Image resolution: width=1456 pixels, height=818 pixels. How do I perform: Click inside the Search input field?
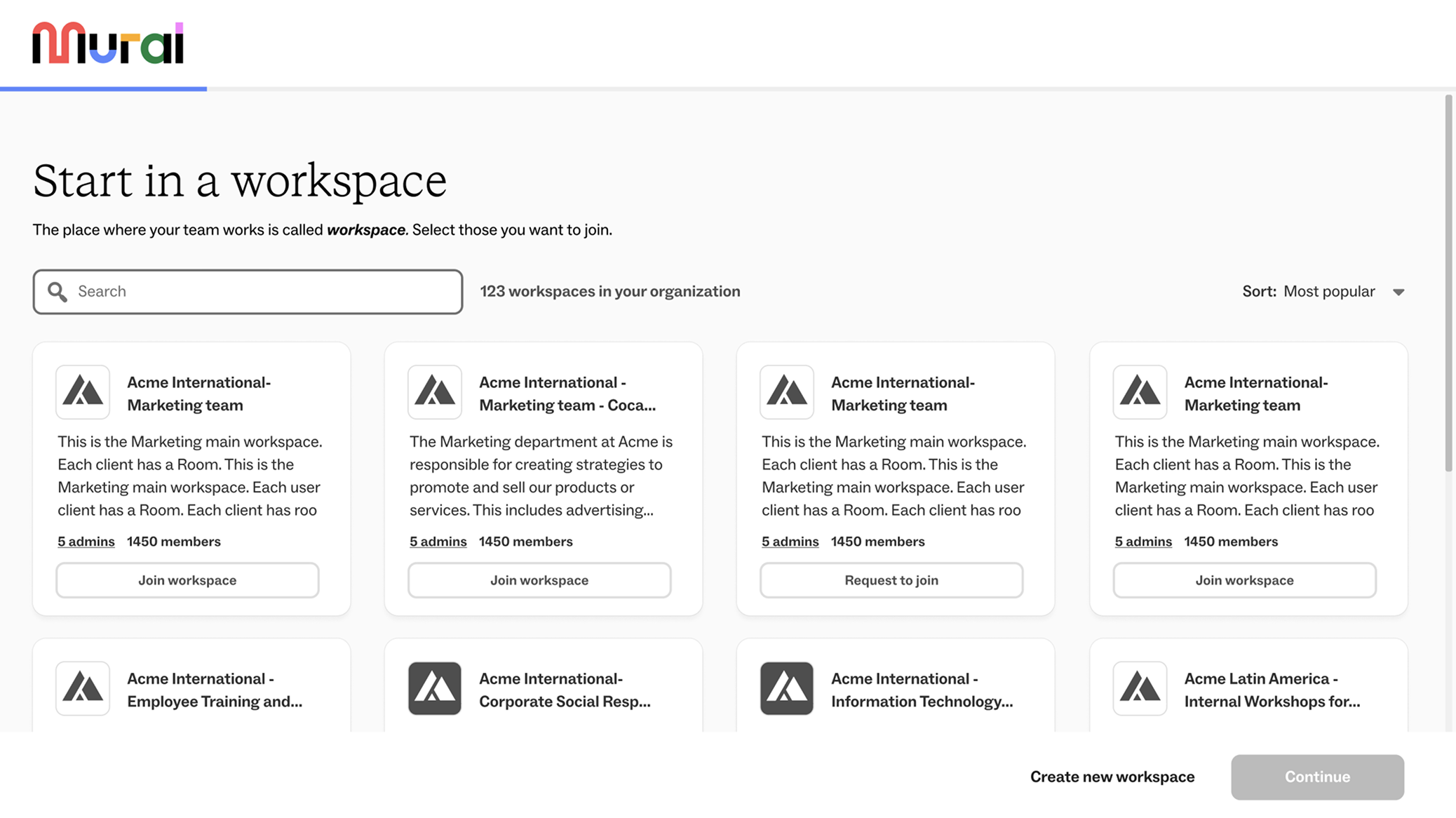tap(245, 291)
